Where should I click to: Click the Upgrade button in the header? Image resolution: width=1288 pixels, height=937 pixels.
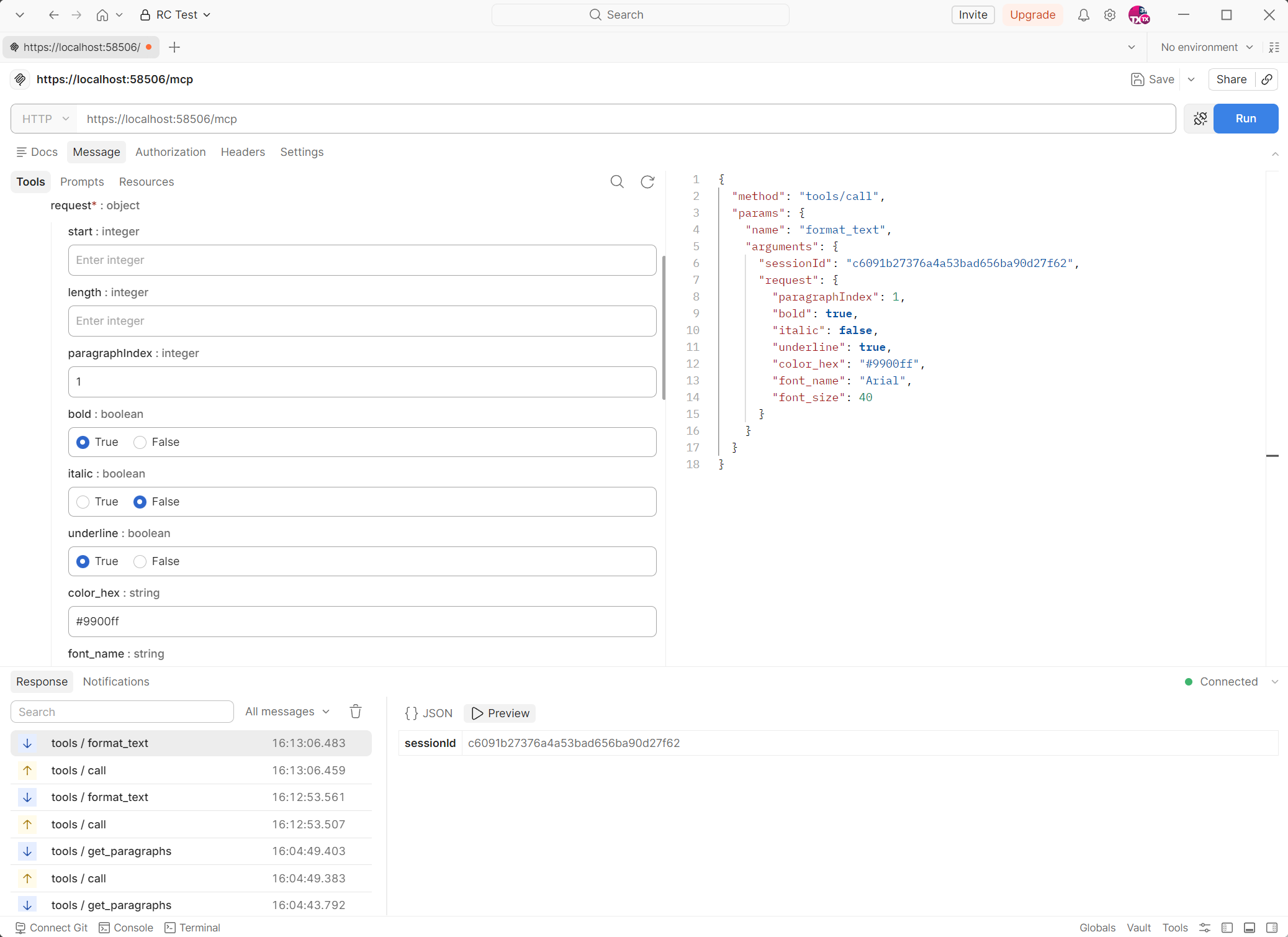click(x=1032, y=14)
